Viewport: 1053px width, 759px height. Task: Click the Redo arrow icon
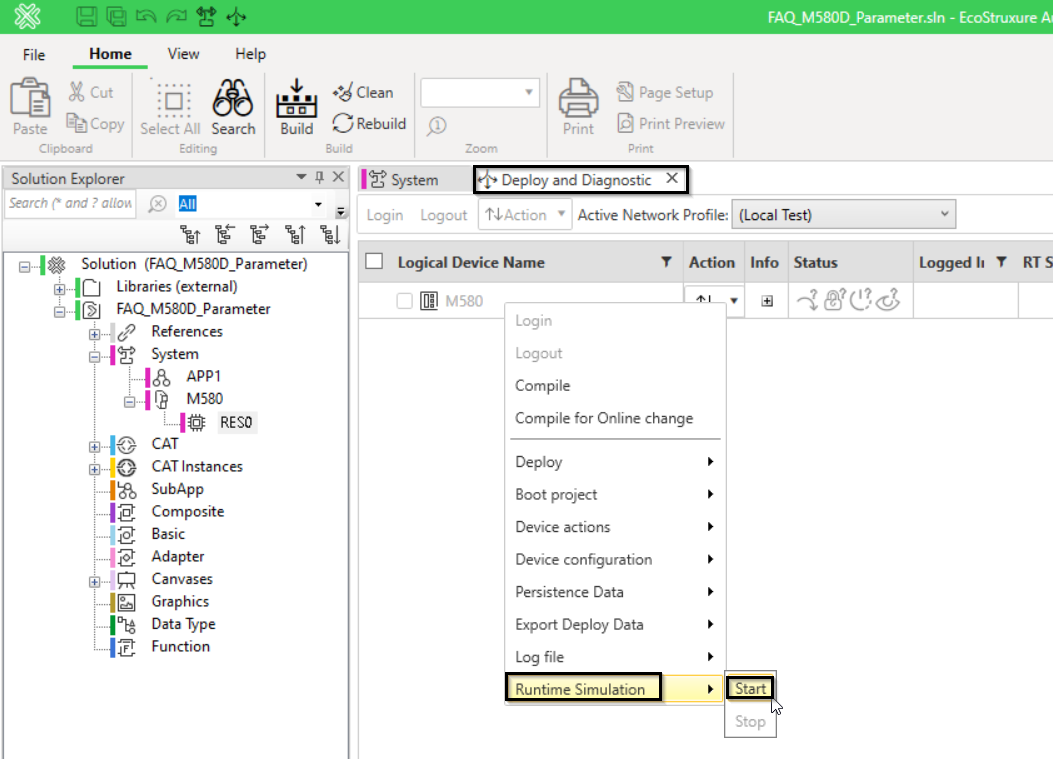tap(176, 16)
